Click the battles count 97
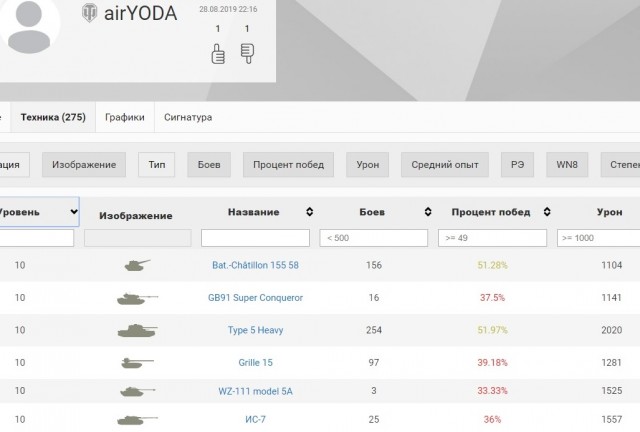 374,363
